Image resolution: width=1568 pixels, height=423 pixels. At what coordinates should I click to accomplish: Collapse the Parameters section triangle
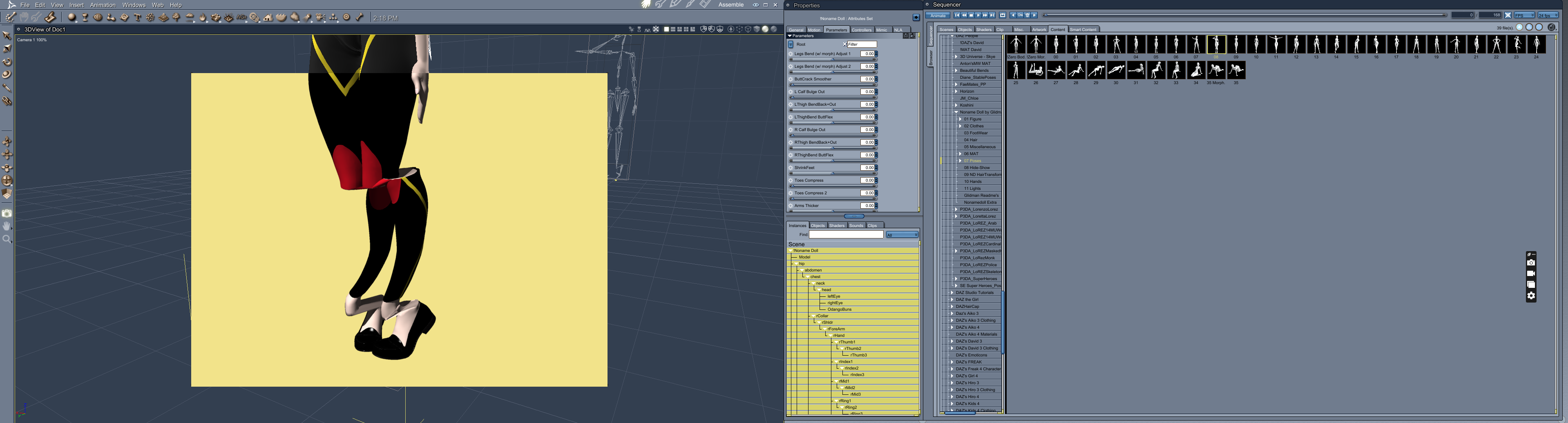click(x=790, y=36)
